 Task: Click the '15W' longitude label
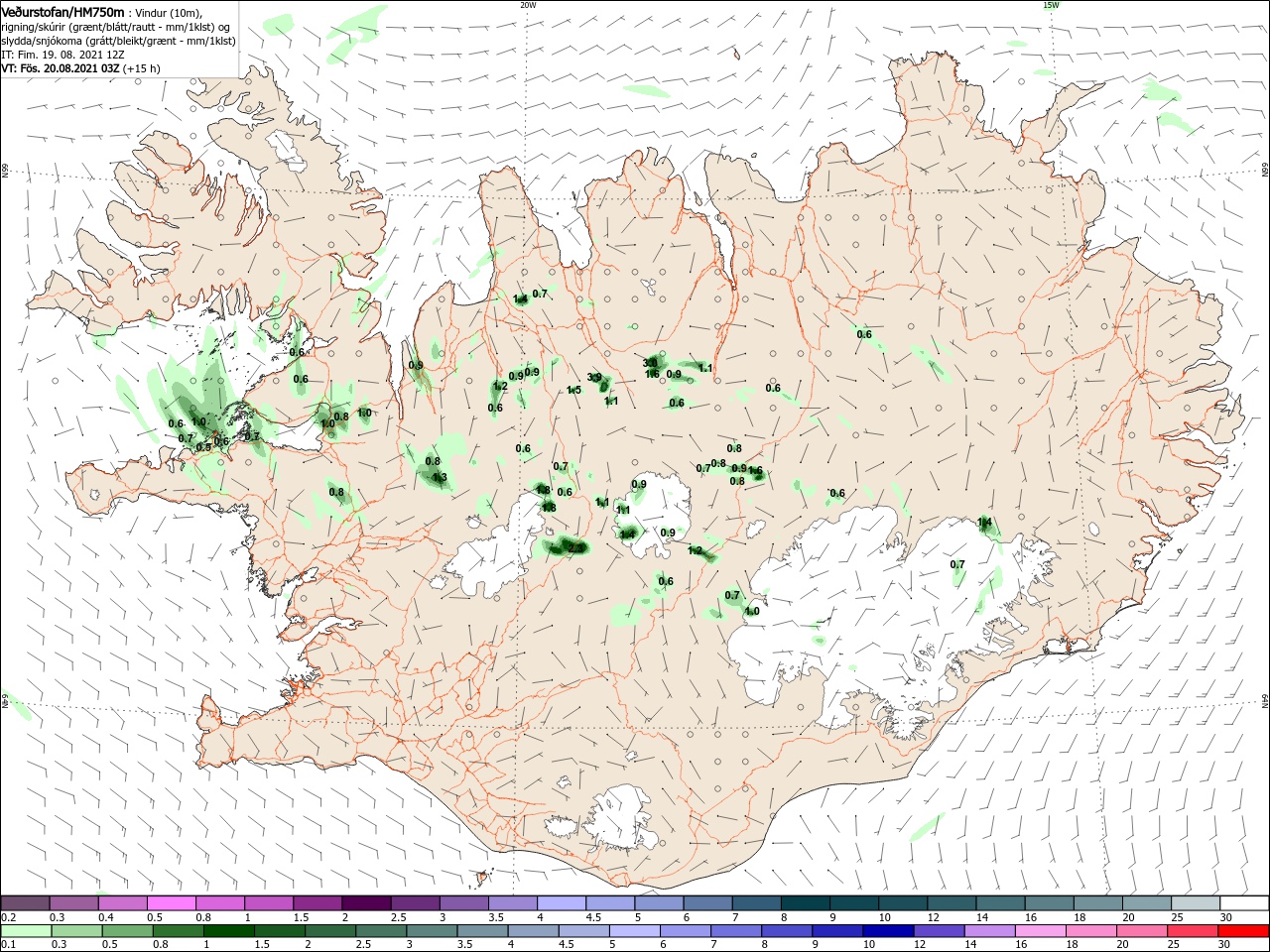pos(1051,5)
